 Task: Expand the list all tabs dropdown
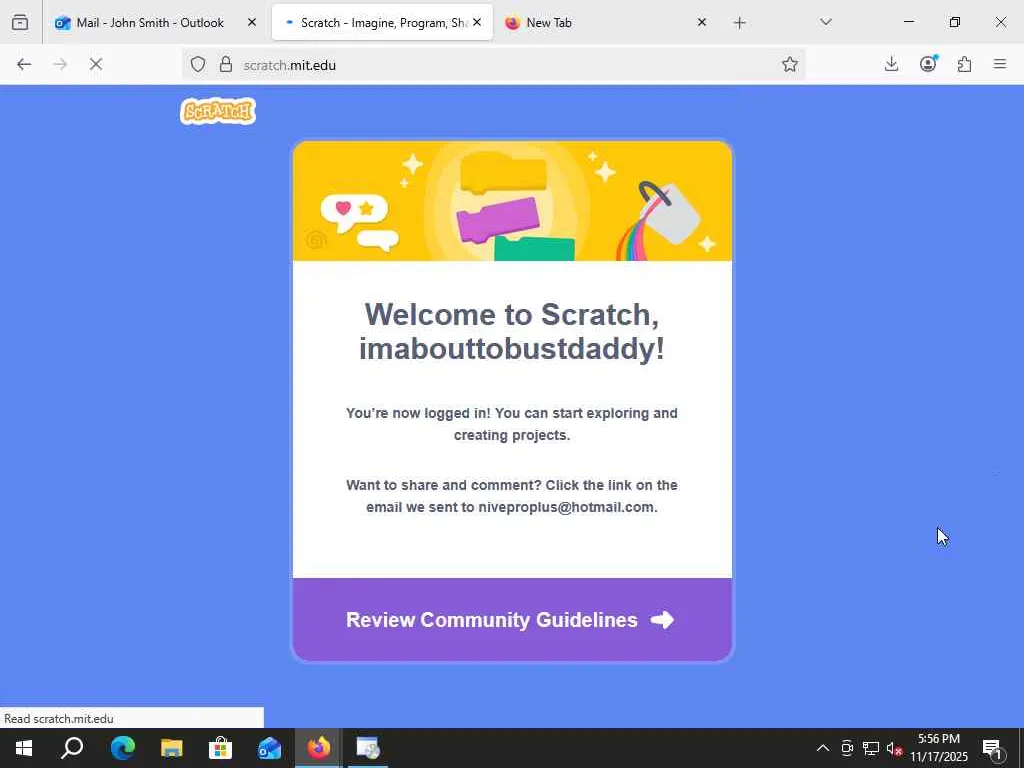click(x=825, y=22)
